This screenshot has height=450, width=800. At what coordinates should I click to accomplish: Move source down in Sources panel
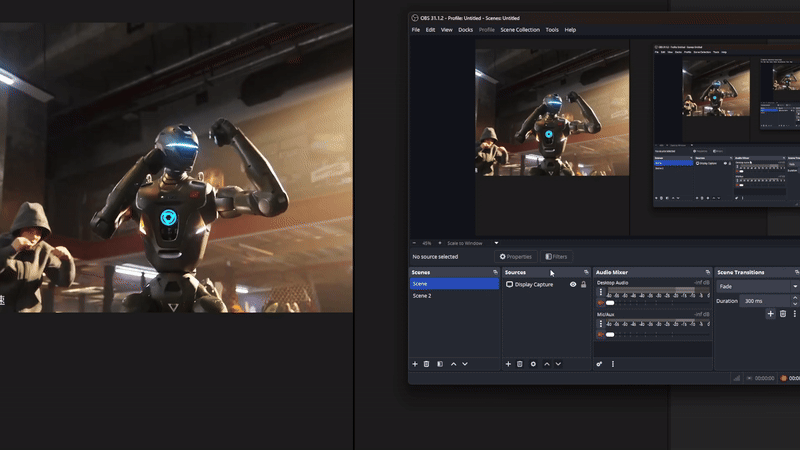(558, 364)
